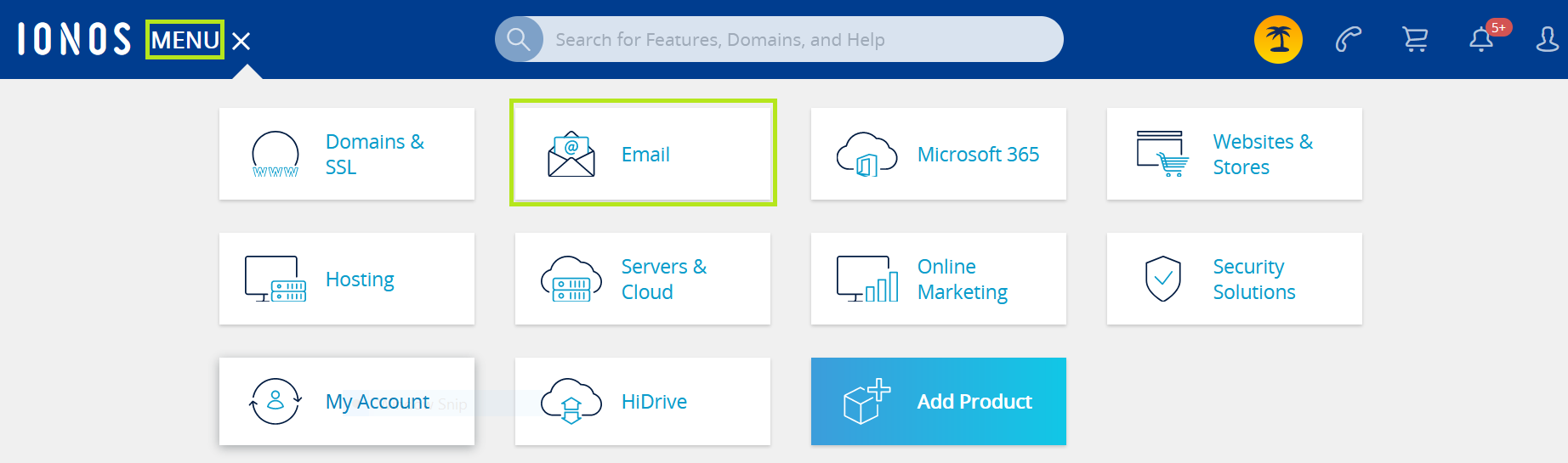Viewport: 1568px width, 463px height.
Task: Close the menu with the X icon
Action: click(x=241, y=41)
